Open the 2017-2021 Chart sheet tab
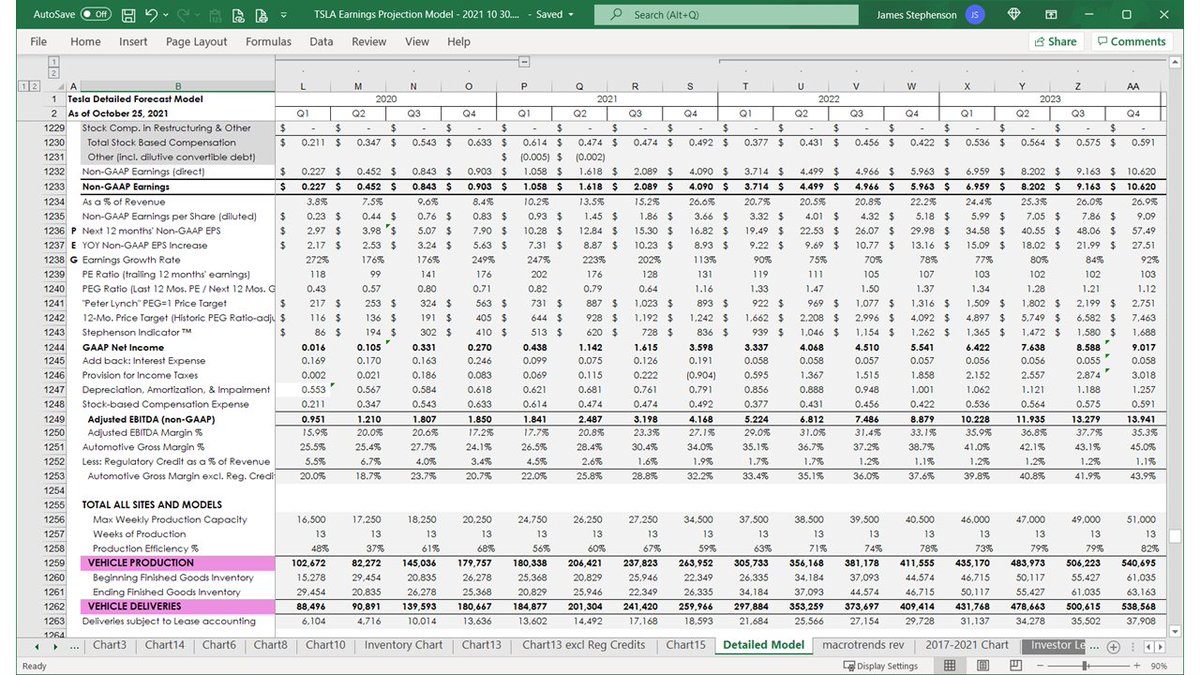Viewport: 1200px width, 675px height. pos(967,645)
